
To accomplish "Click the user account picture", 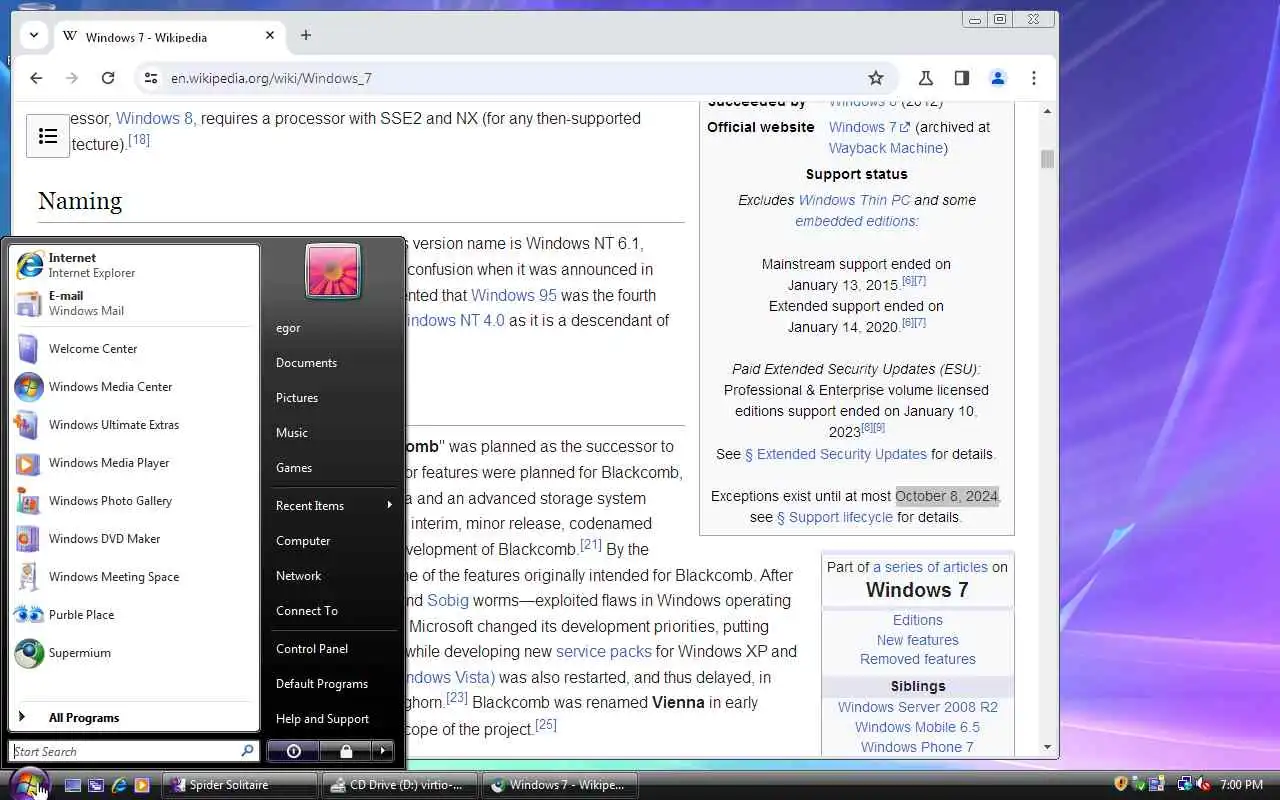I will [333, 271].
